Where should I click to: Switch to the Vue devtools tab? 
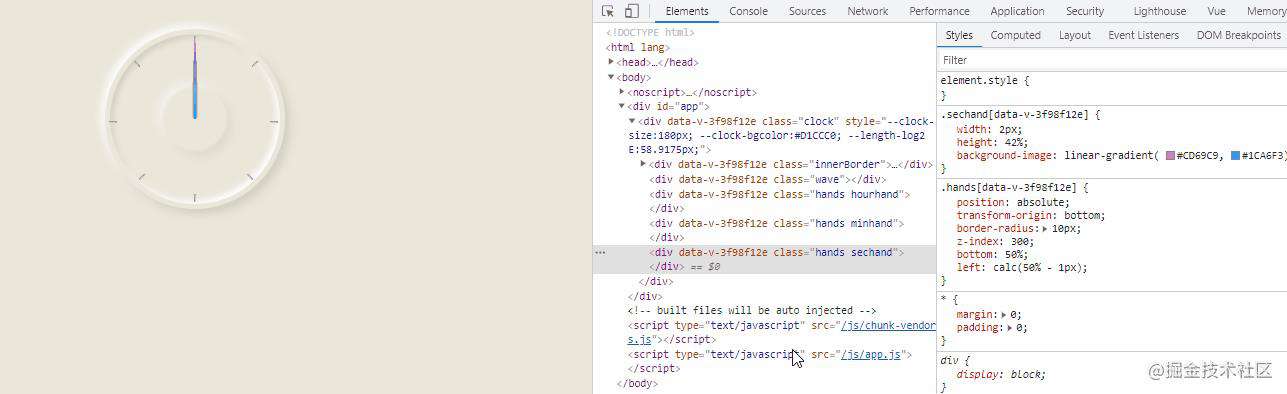1216,11
